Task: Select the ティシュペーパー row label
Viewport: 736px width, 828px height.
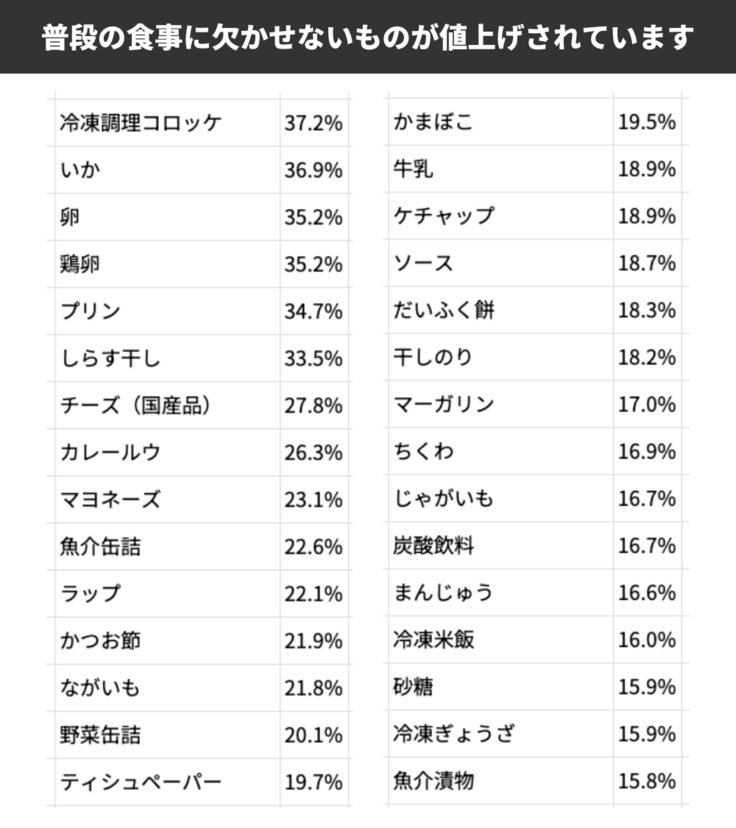Action: 140,781
